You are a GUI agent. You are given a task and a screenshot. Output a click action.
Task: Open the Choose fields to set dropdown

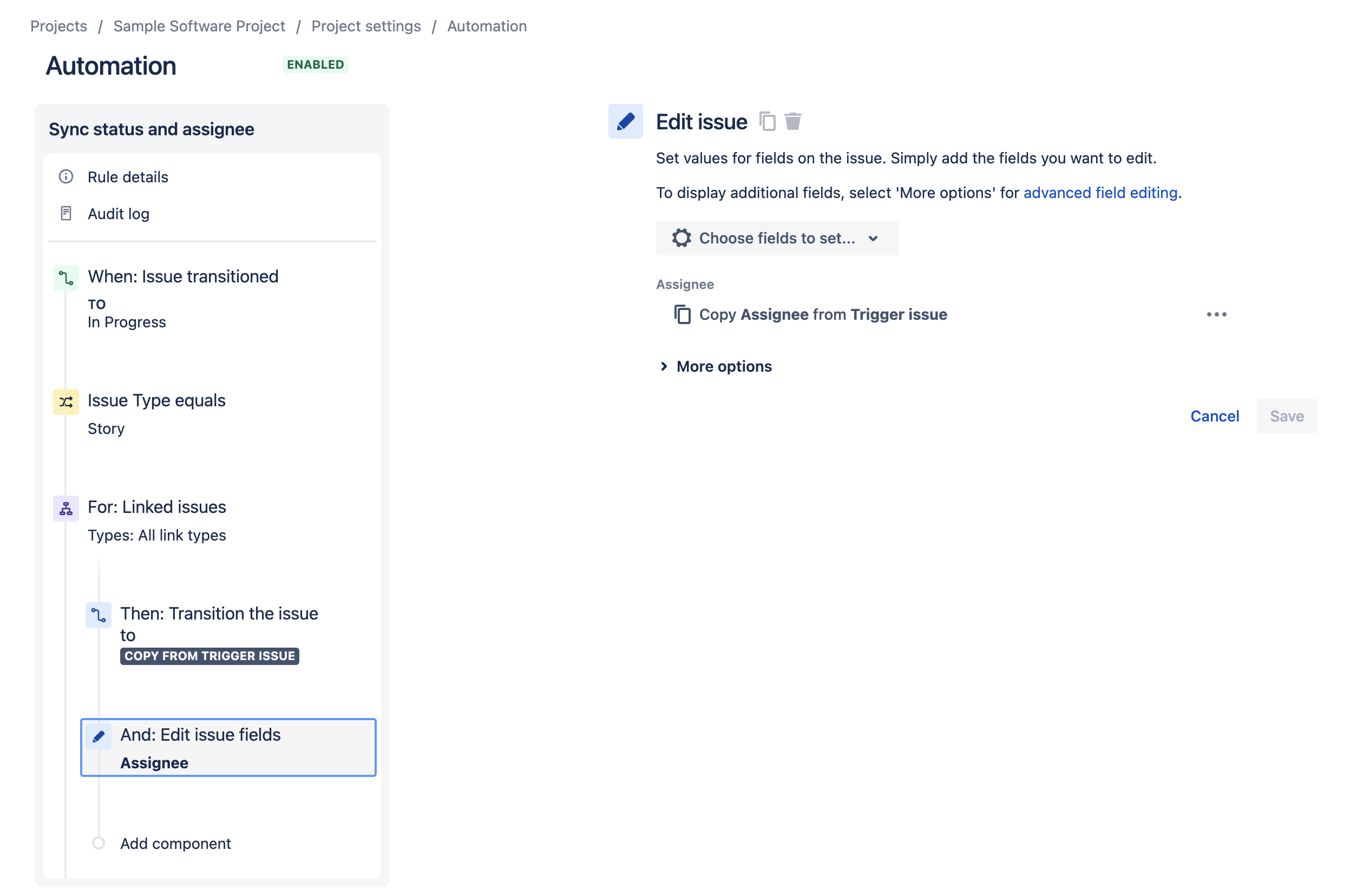[x=777, y=238]
